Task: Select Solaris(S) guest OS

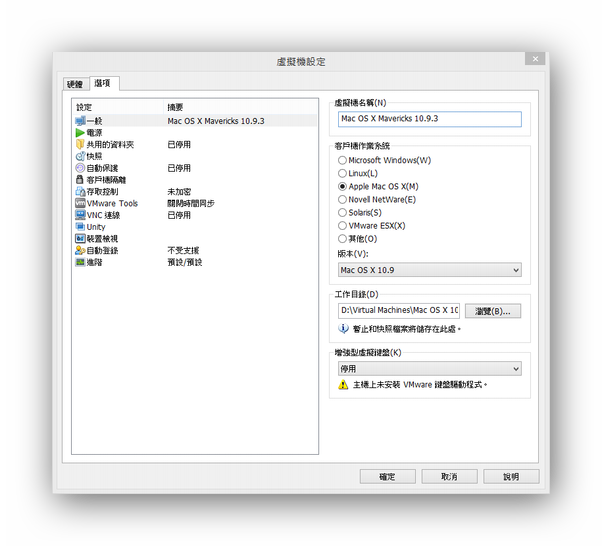Action: click(360, 213)
